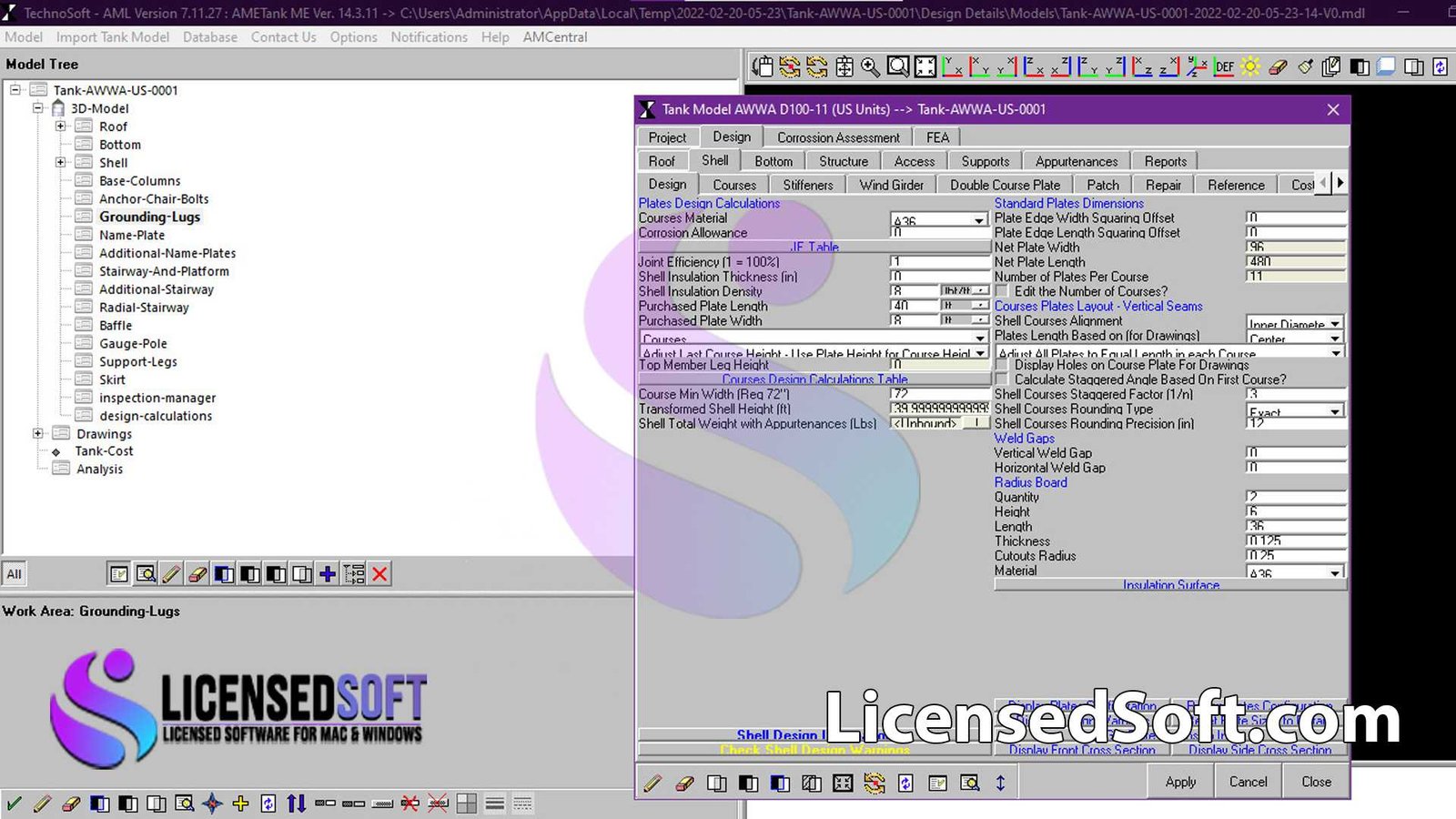Screen dimensions: 1456x819
Task: Click the Vertical Weld Gap field
Action: pos(1295,452)
